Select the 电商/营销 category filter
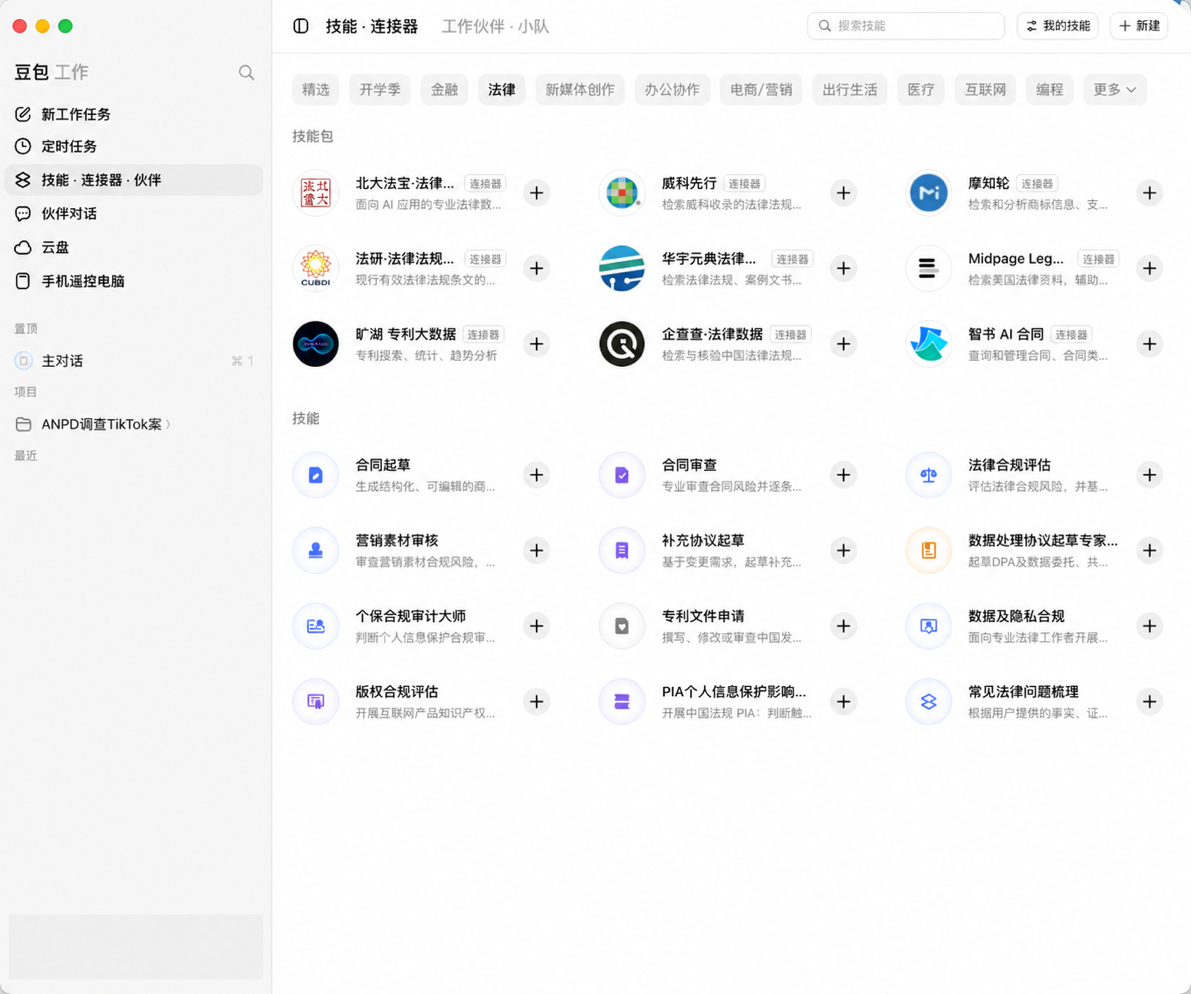 click(x=761, y=90)
